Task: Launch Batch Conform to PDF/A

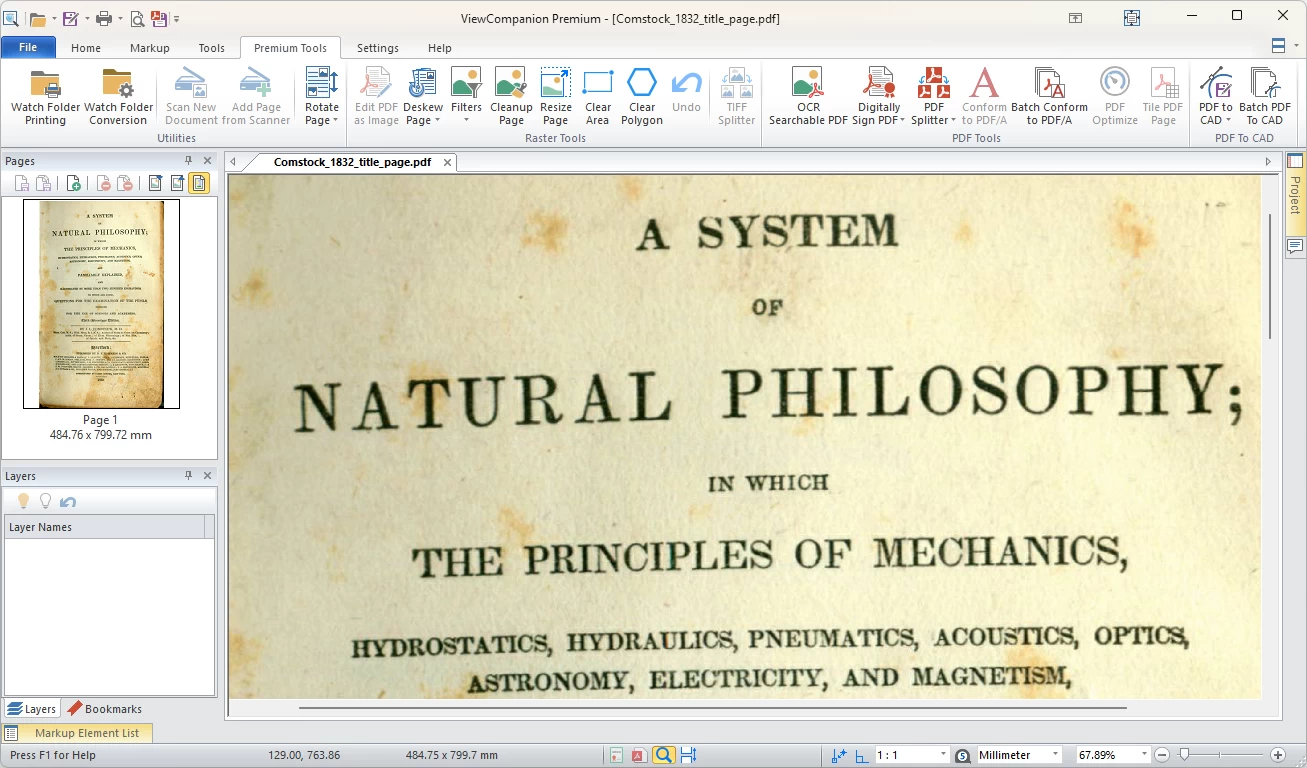Action: (1049, 97)
